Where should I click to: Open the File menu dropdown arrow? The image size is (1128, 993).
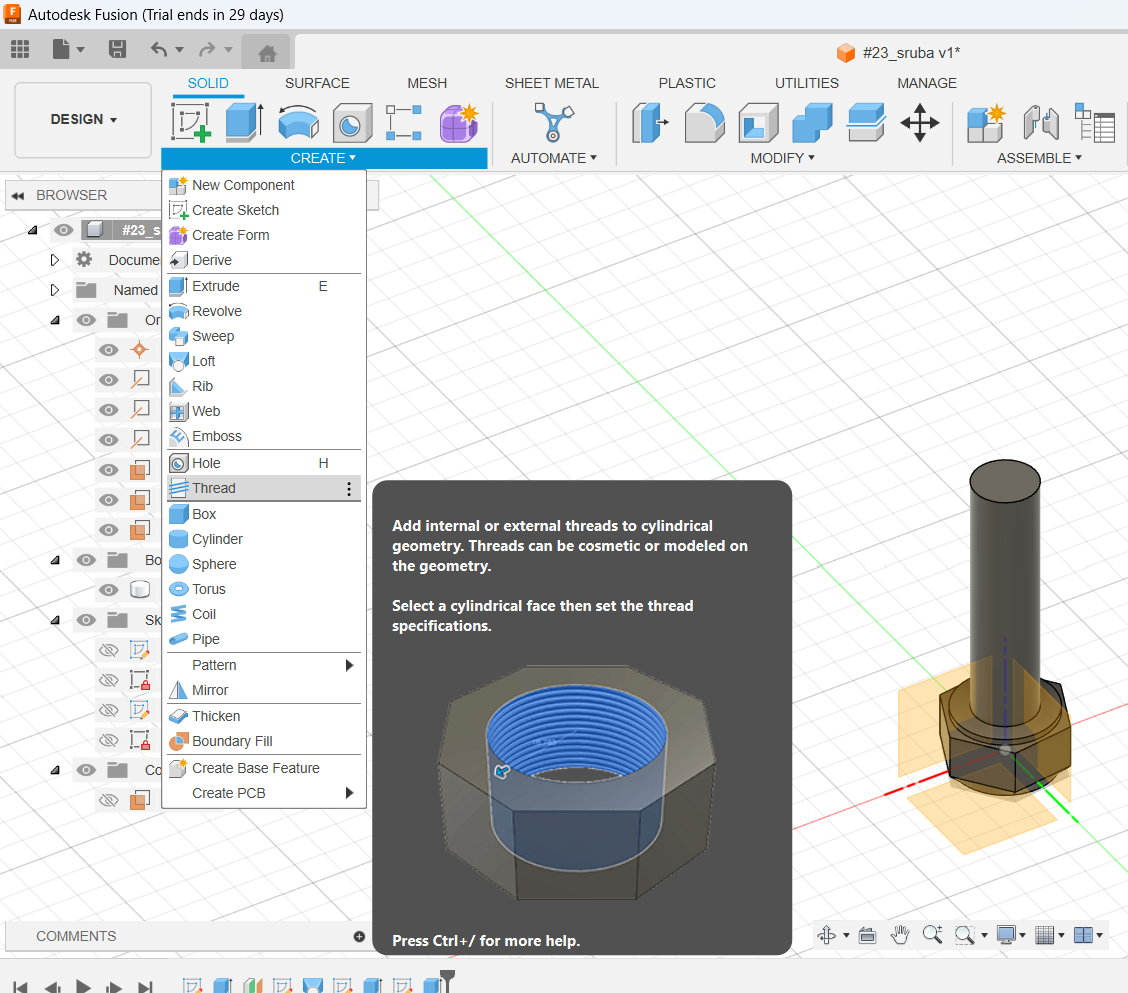pos(81,50)
